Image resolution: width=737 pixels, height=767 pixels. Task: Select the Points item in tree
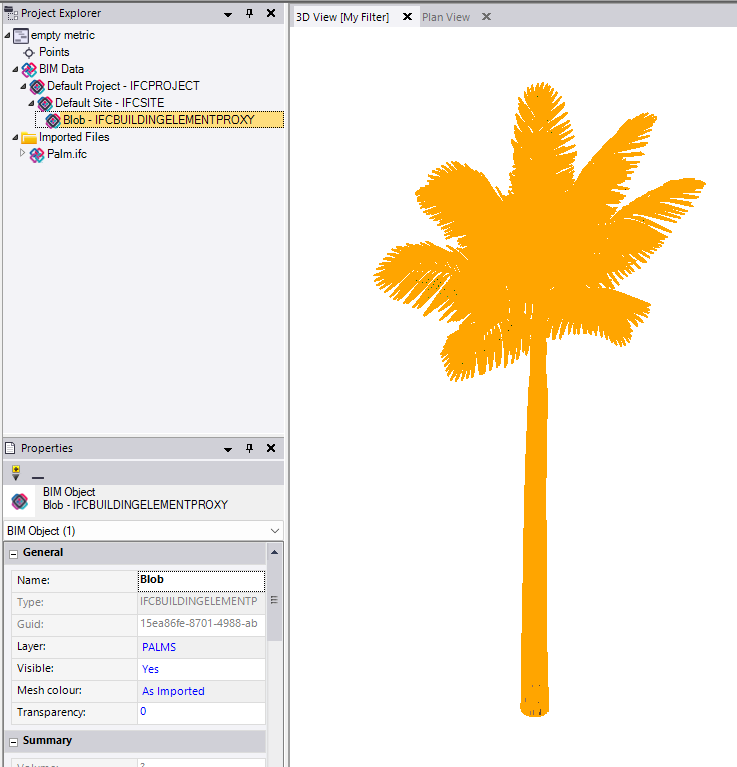click(x=54, y=52)
